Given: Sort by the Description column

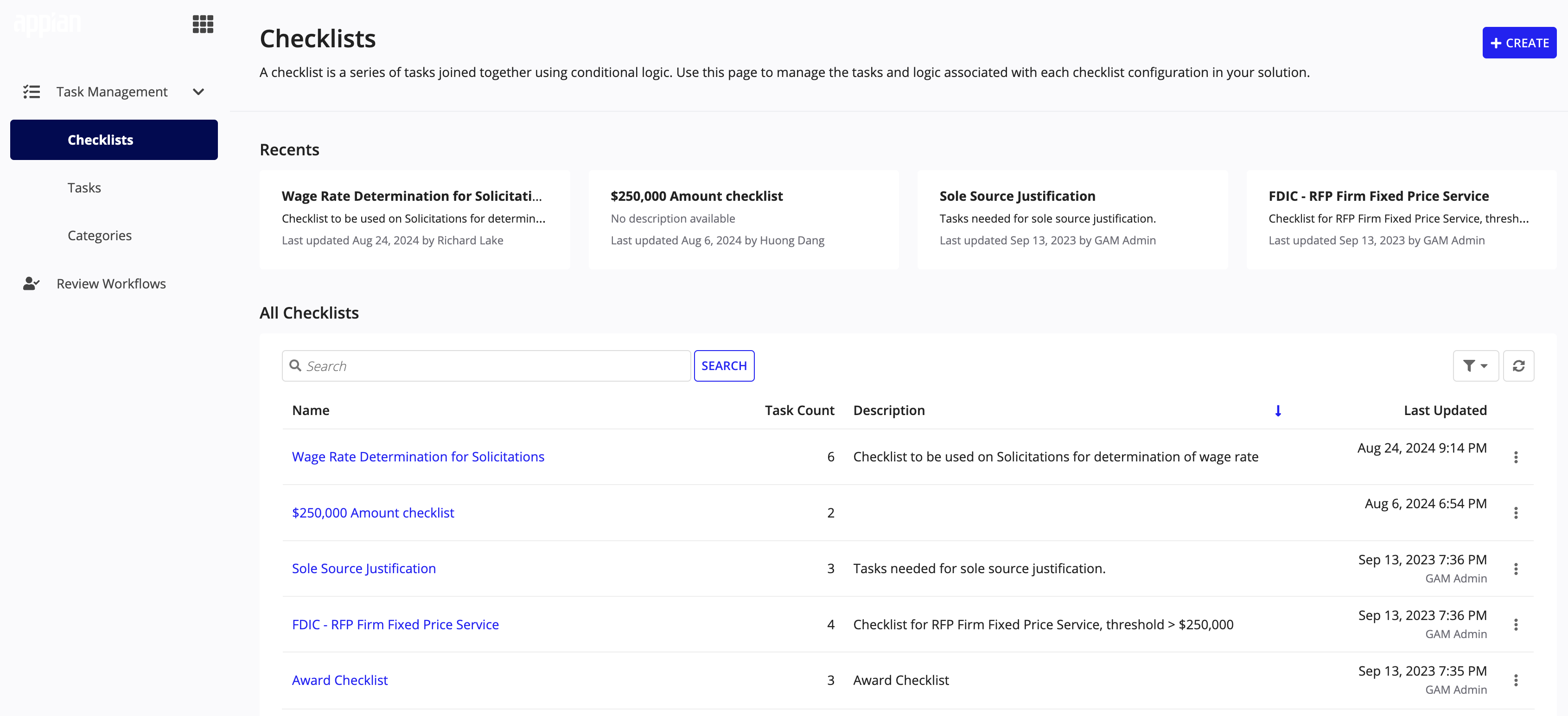Looking at the screenshot, I should pyautogui.click(x=889, y=411).
